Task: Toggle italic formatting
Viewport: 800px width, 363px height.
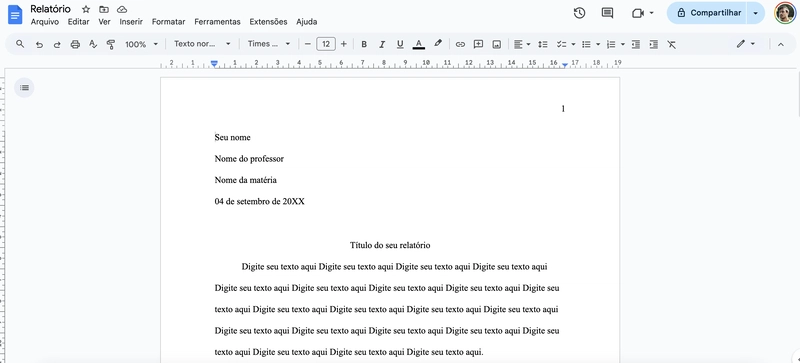Action: [x=382, y=44]
